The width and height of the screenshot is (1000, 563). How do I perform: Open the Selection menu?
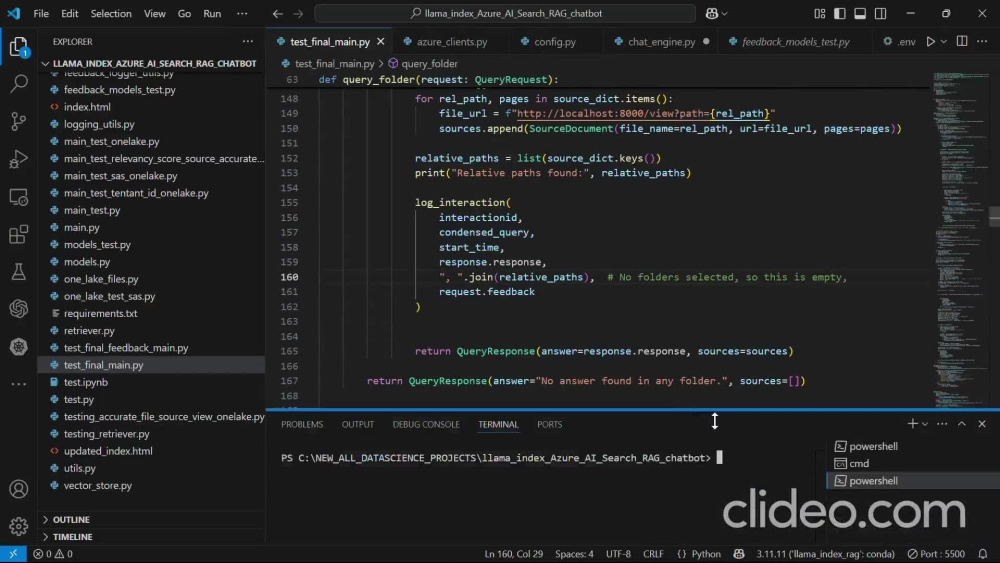point(111,13)
